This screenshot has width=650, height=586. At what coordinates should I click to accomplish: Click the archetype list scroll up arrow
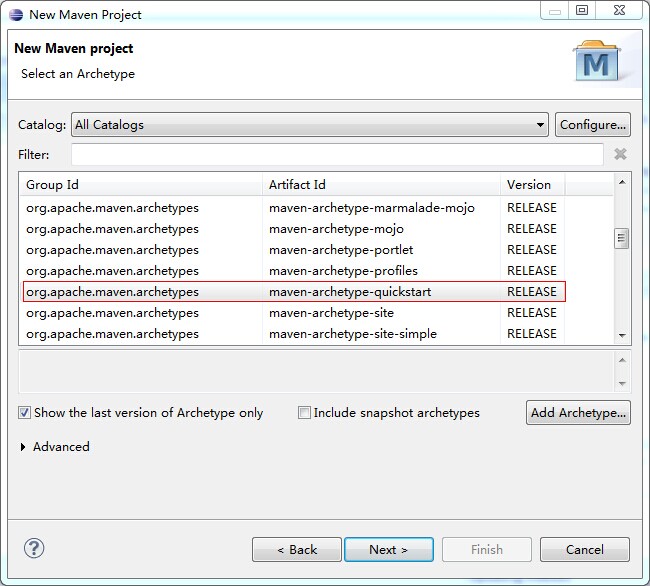pyautogui.click(x=622, y=182)
